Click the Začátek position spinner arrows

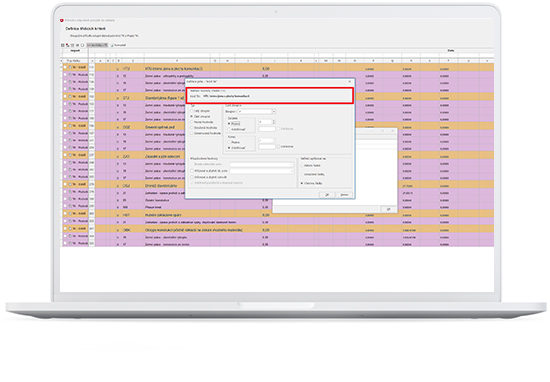click(274, 122)
